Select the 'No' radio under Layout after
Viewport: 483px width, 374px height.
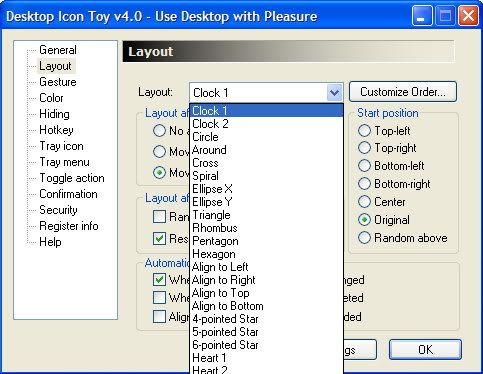click(x=159, y=130)
